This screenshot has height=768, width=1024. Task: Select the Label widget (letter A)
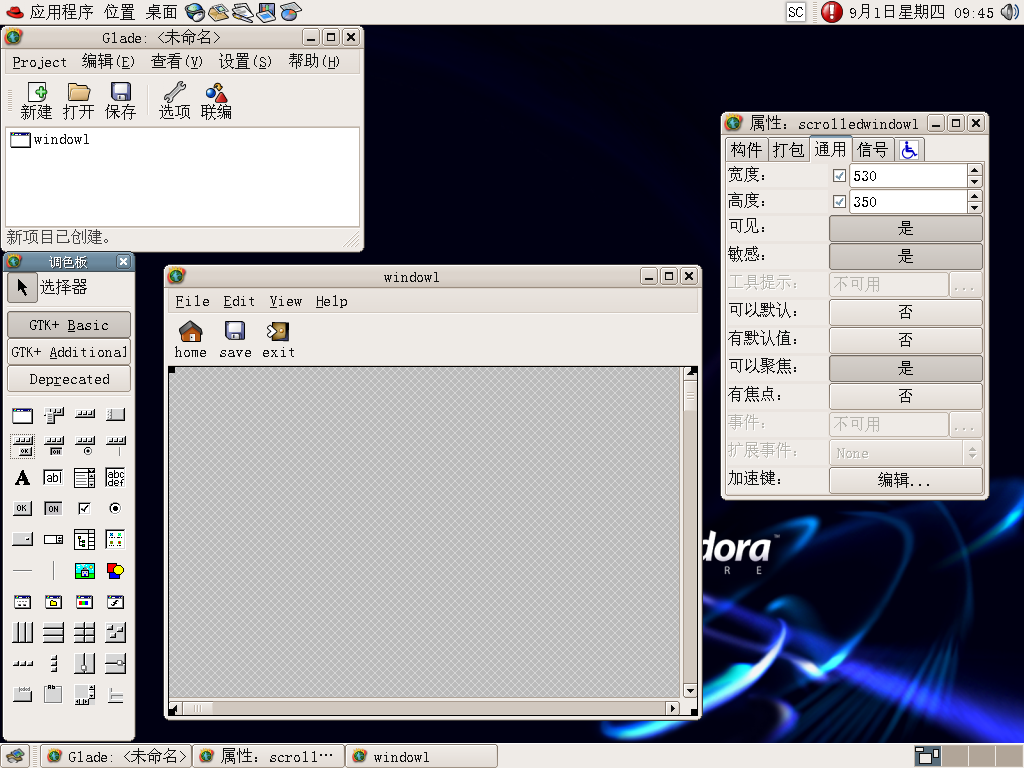pos(22,477)
